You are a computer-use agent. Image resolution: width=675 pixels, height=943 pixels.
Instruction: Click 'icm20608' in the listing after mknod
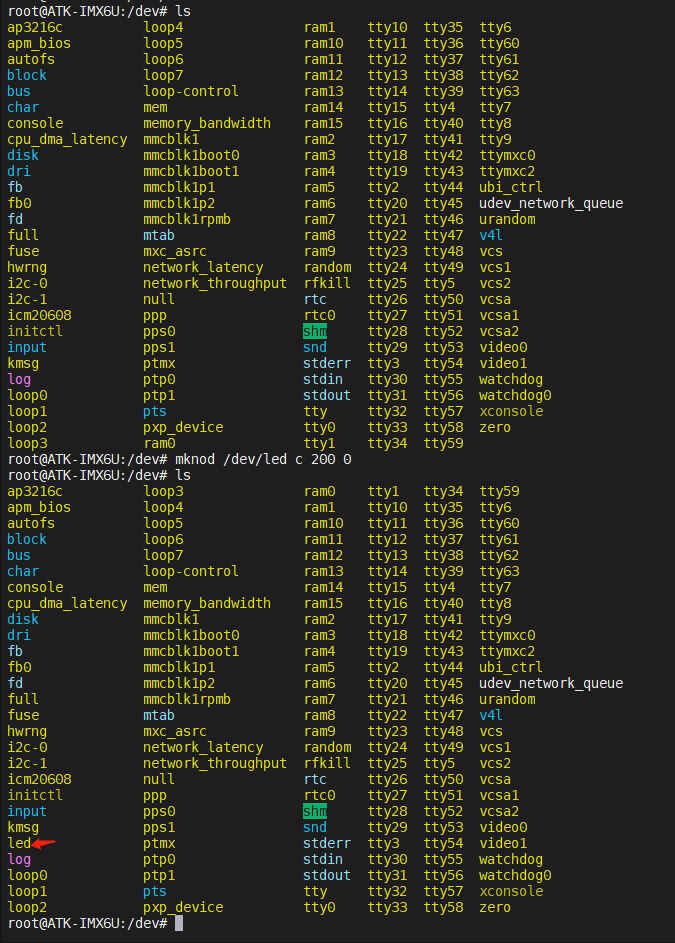tap(39, 779)
